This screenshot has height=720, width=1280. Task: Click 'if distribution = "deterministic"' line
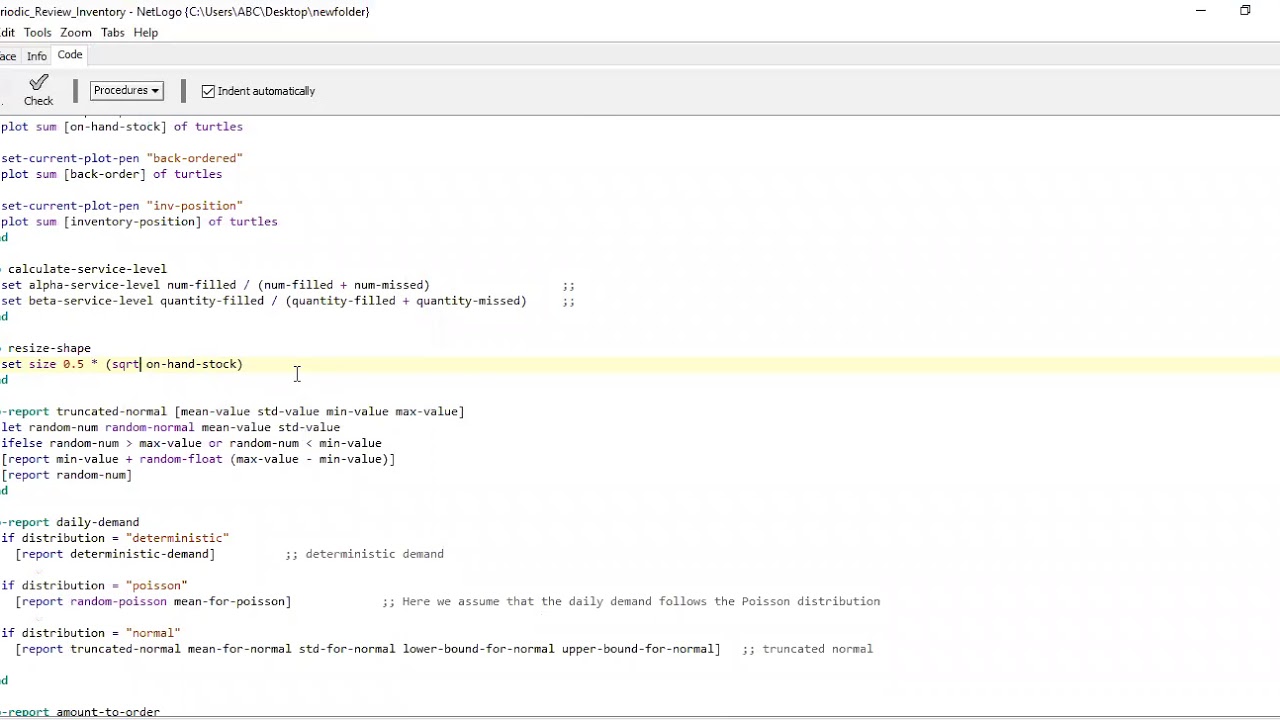tap(115, 538)
